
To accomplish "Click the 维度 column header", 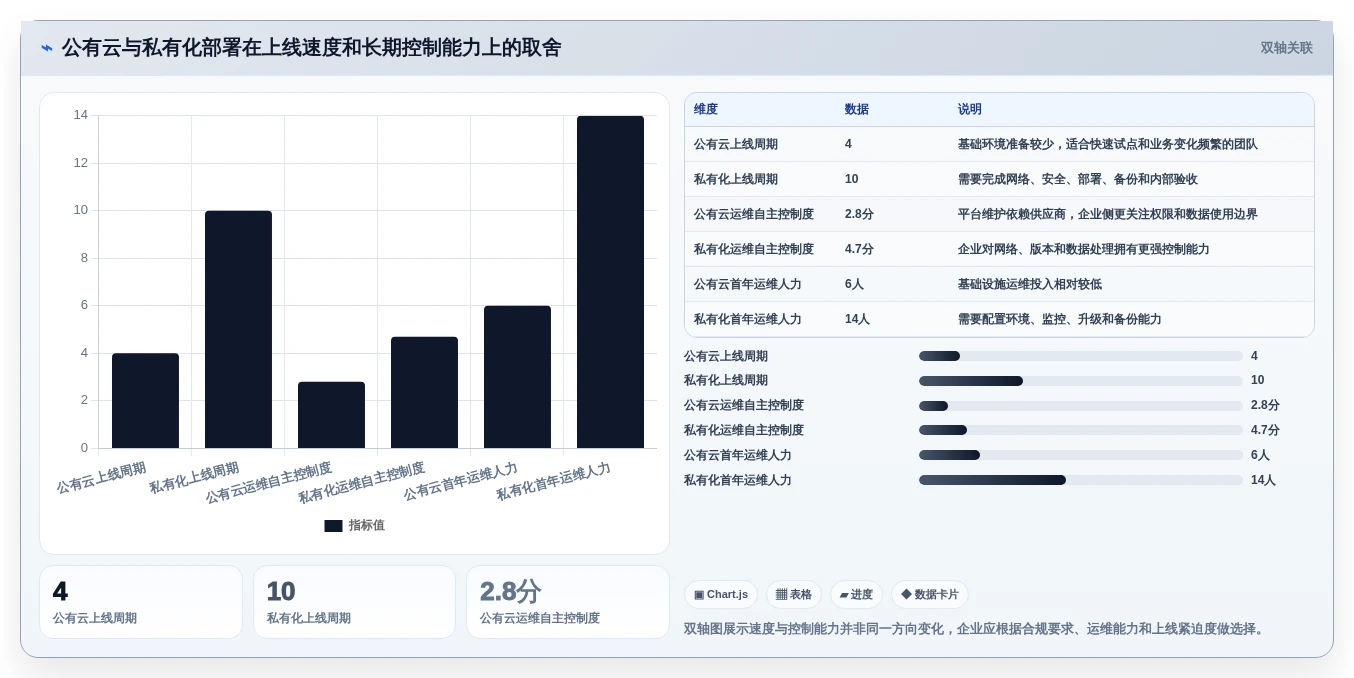I will 706,110.
